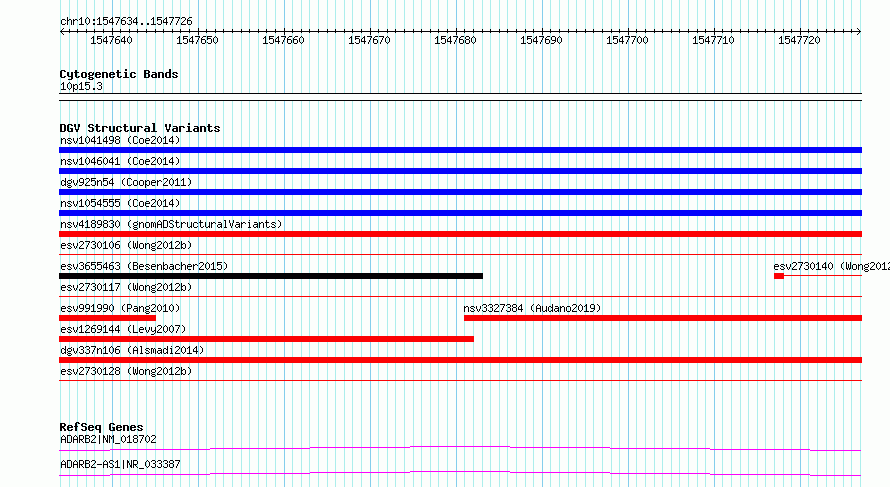The image size is (890, 487).
Task: Click ruler position 1547650
Action: tap(197, 40)
